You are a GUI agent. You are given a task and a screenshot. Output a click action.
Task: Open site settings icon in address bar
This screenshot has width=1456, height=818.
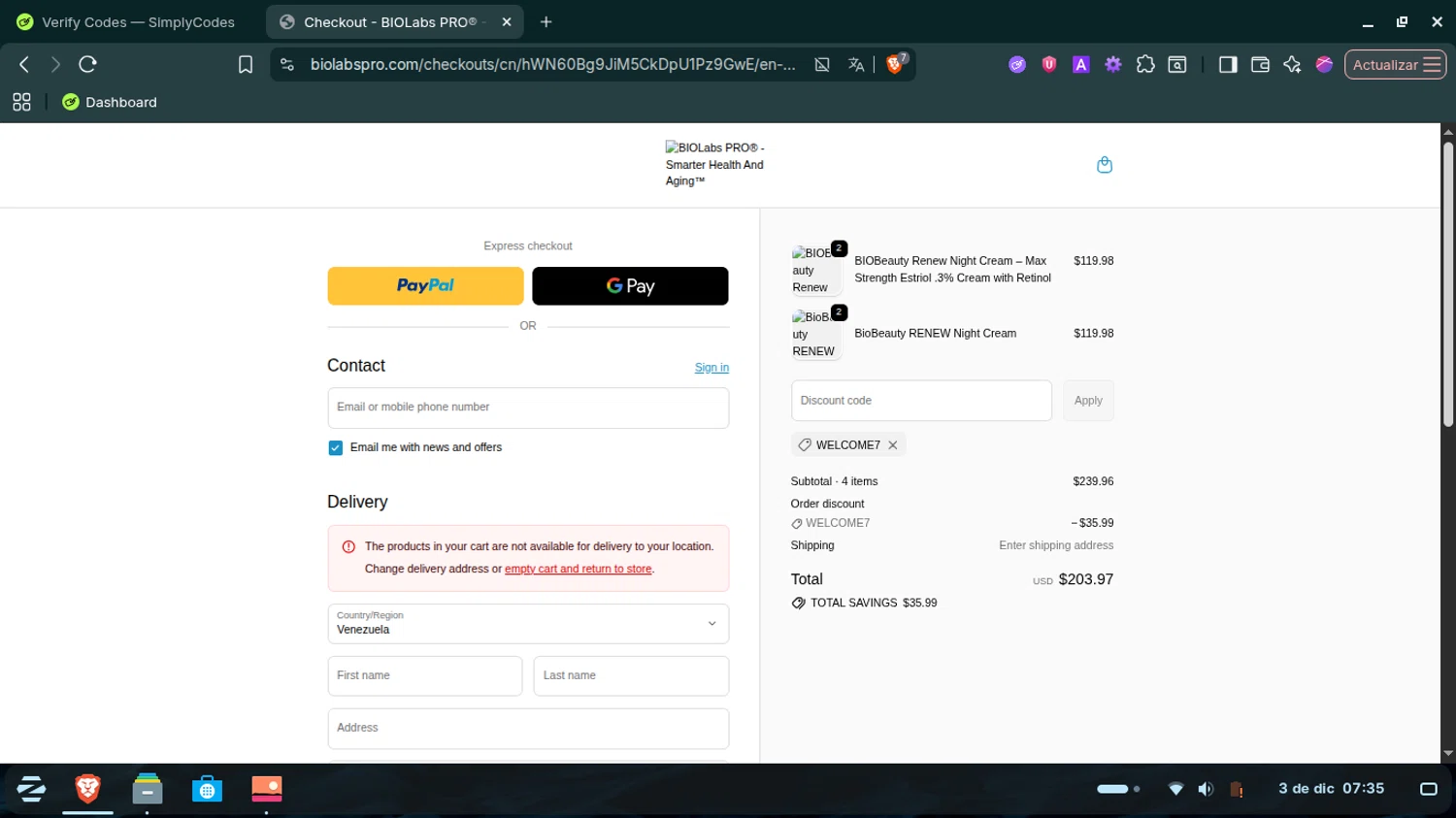(287, 64)
